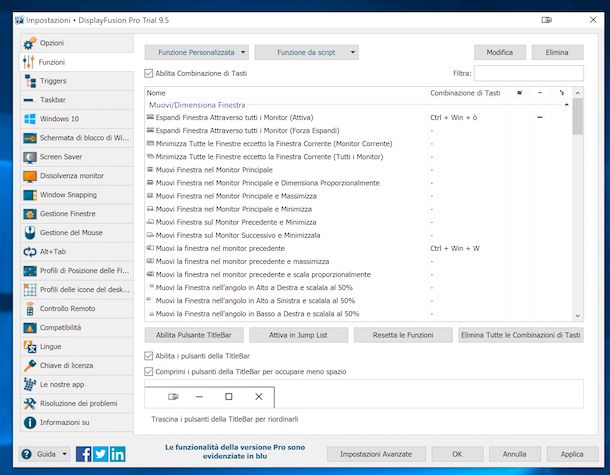Click Resetta le Funzioni button
The height and width of the screenshot is (475, 610).
coord(403,335)
